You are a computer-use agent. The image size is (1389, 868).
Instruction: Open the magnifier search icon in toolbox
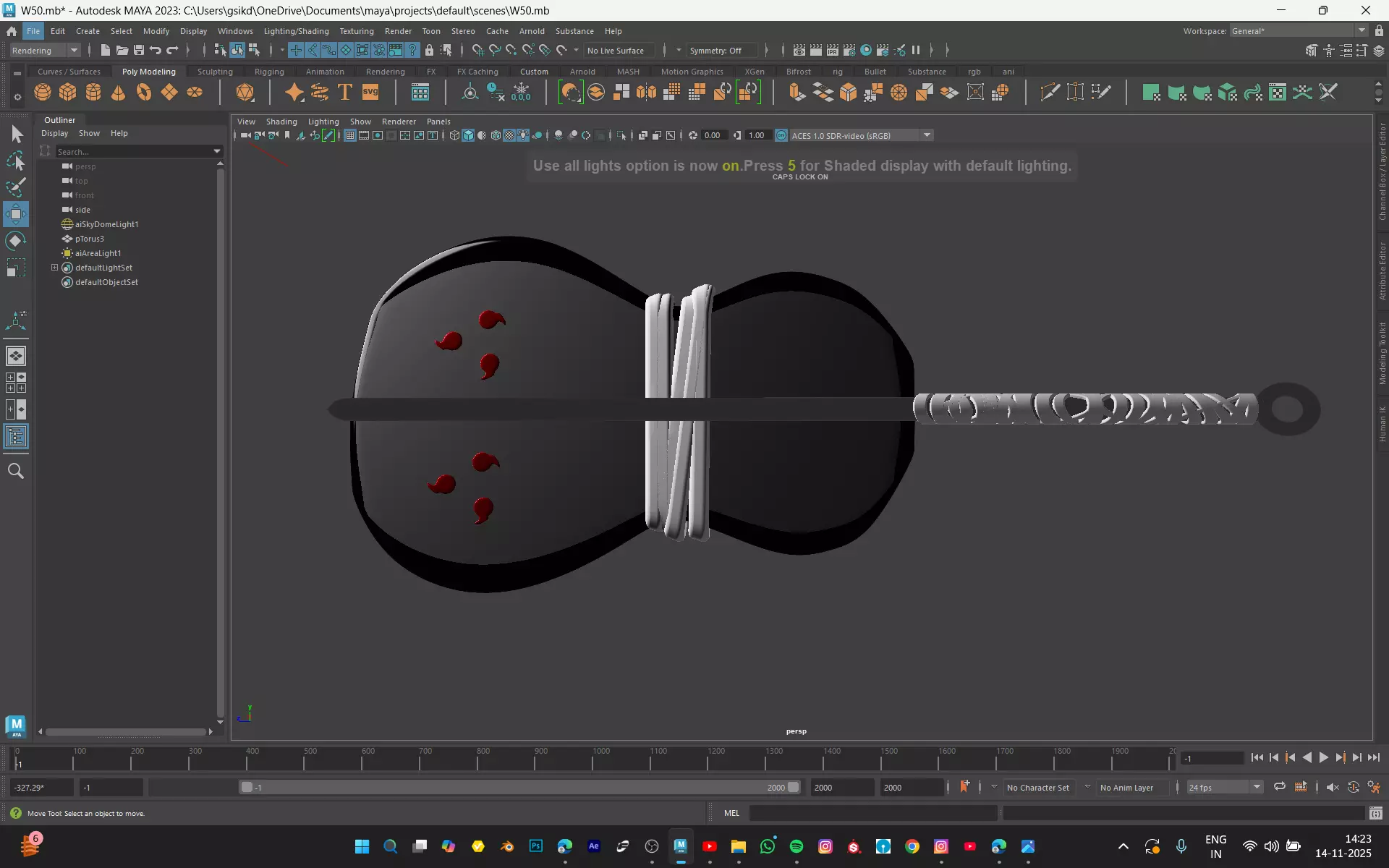pos(16,472)
